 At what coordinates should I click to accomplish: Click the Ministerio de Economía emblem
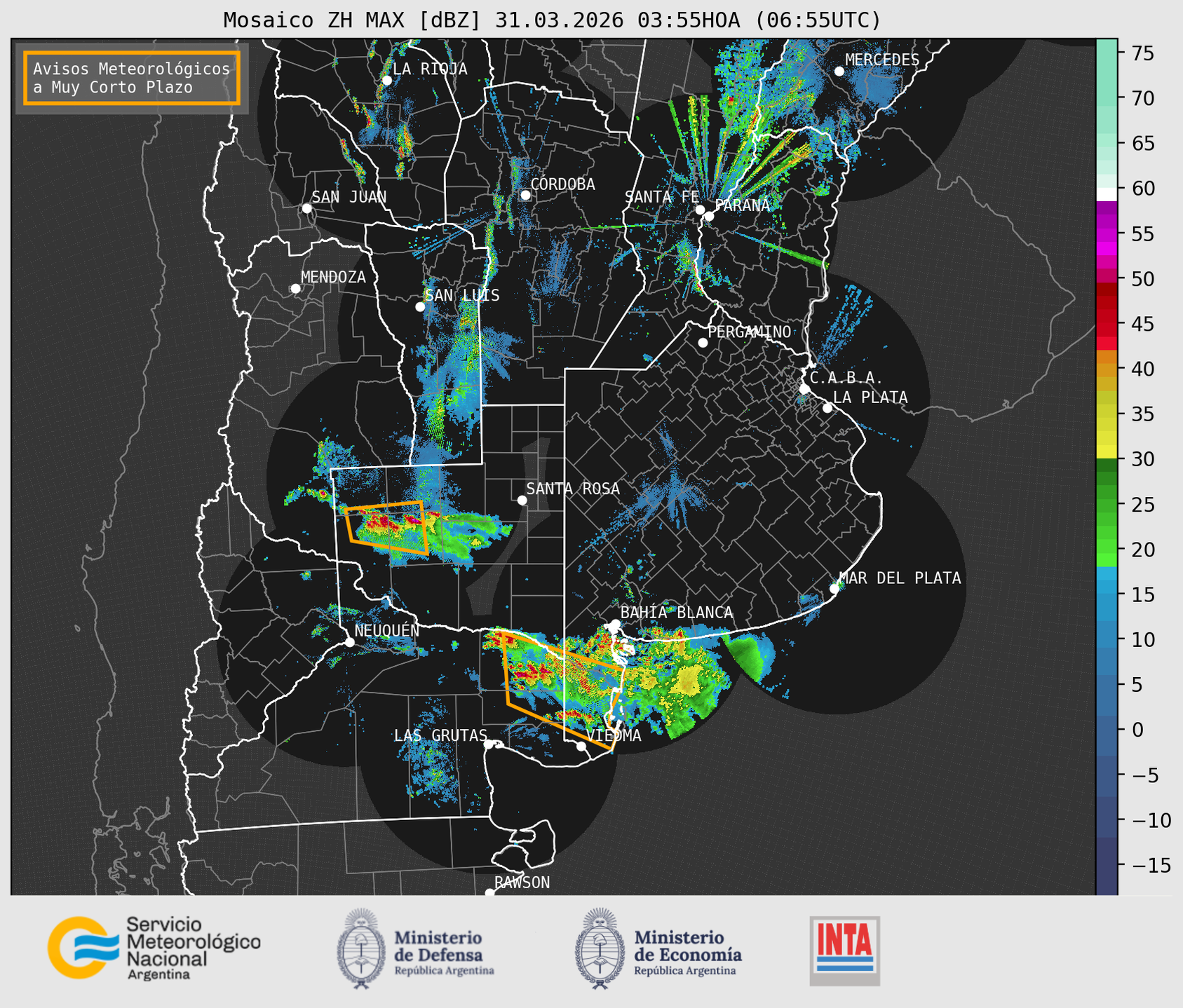pos(600,948)
